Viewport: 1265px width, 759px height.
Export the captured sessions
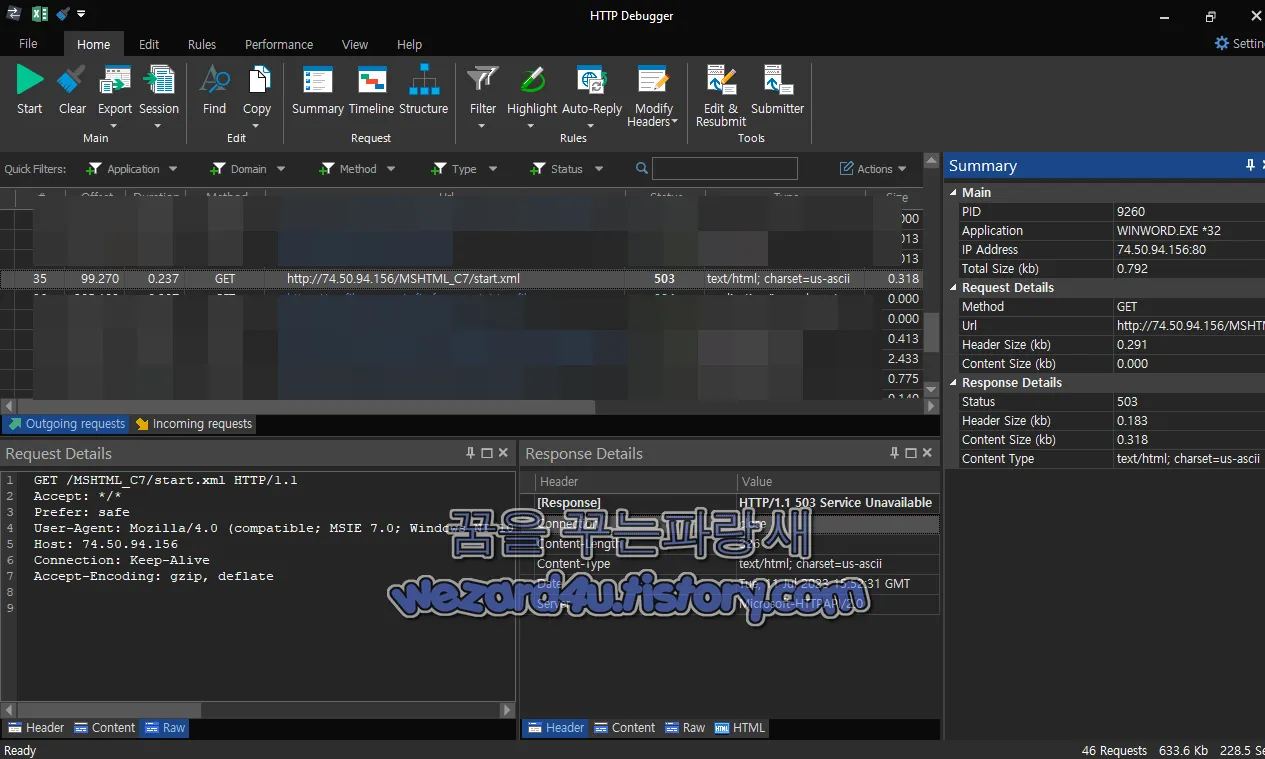tap(115, 90)
